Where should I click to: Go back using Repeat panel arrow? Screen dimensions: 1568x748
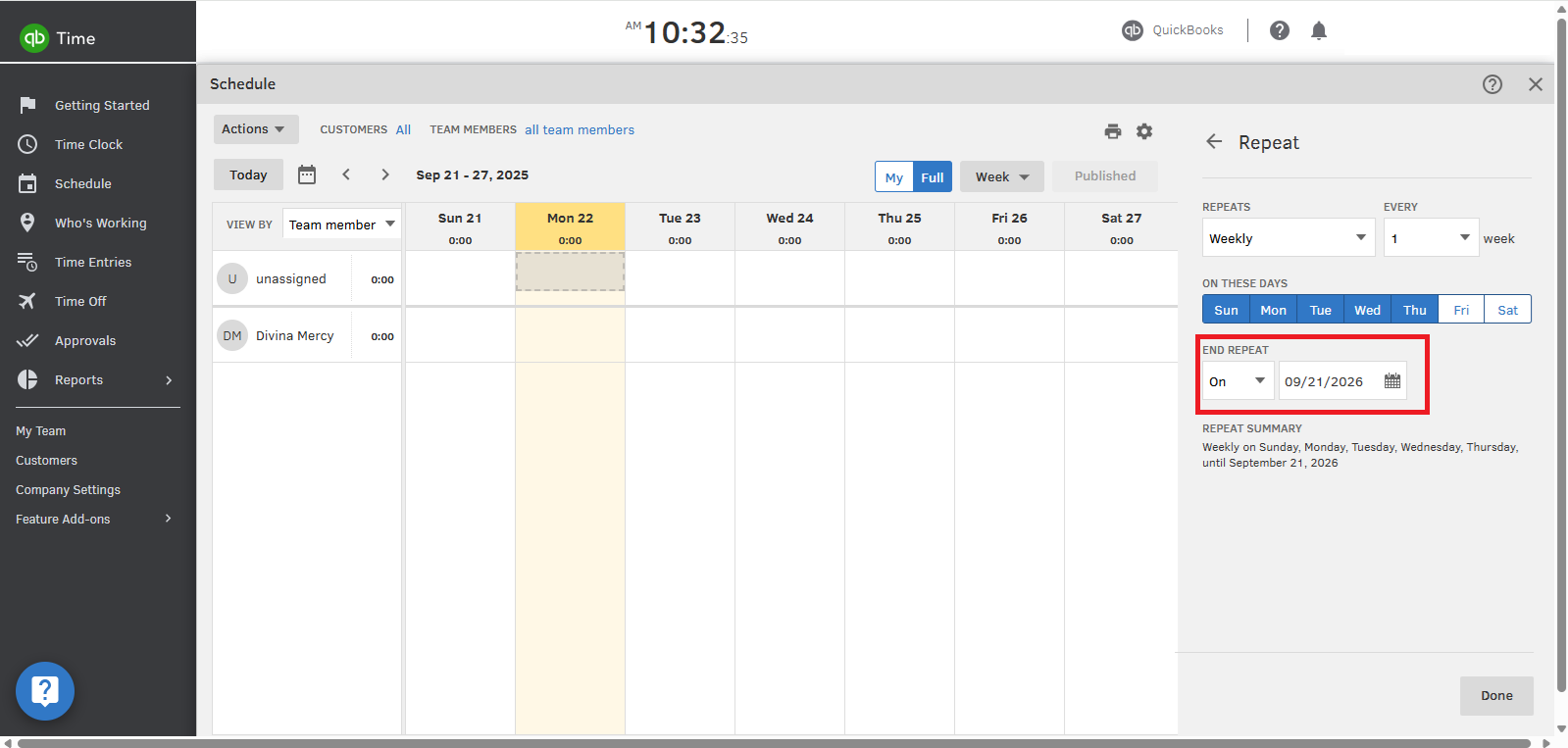(x=1214, y=142)
